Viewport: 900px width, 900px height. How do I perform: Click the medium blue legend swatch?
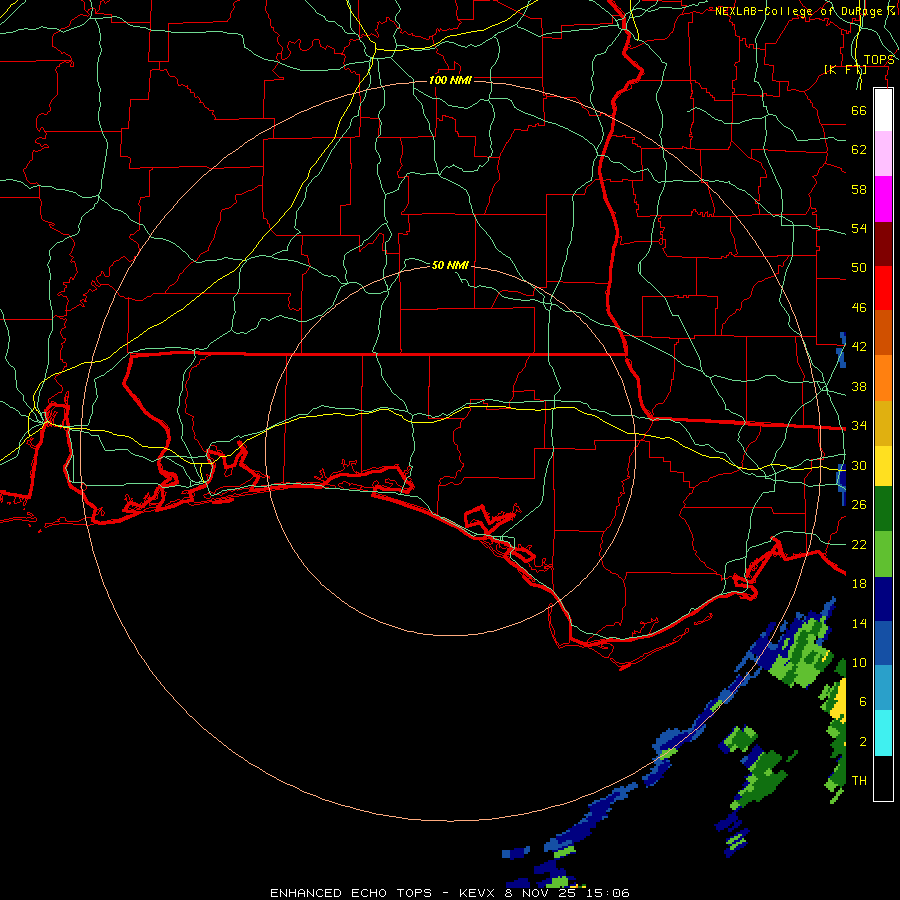click(883, 643)
